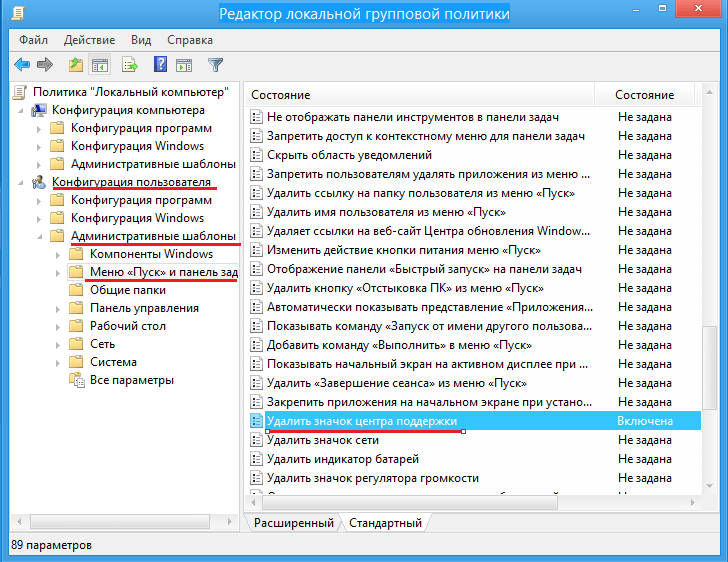Select the 'Удалить значок центра поддержки' policy
The width and height of the screenshot is (728, 562).
(x=362, y=421)
